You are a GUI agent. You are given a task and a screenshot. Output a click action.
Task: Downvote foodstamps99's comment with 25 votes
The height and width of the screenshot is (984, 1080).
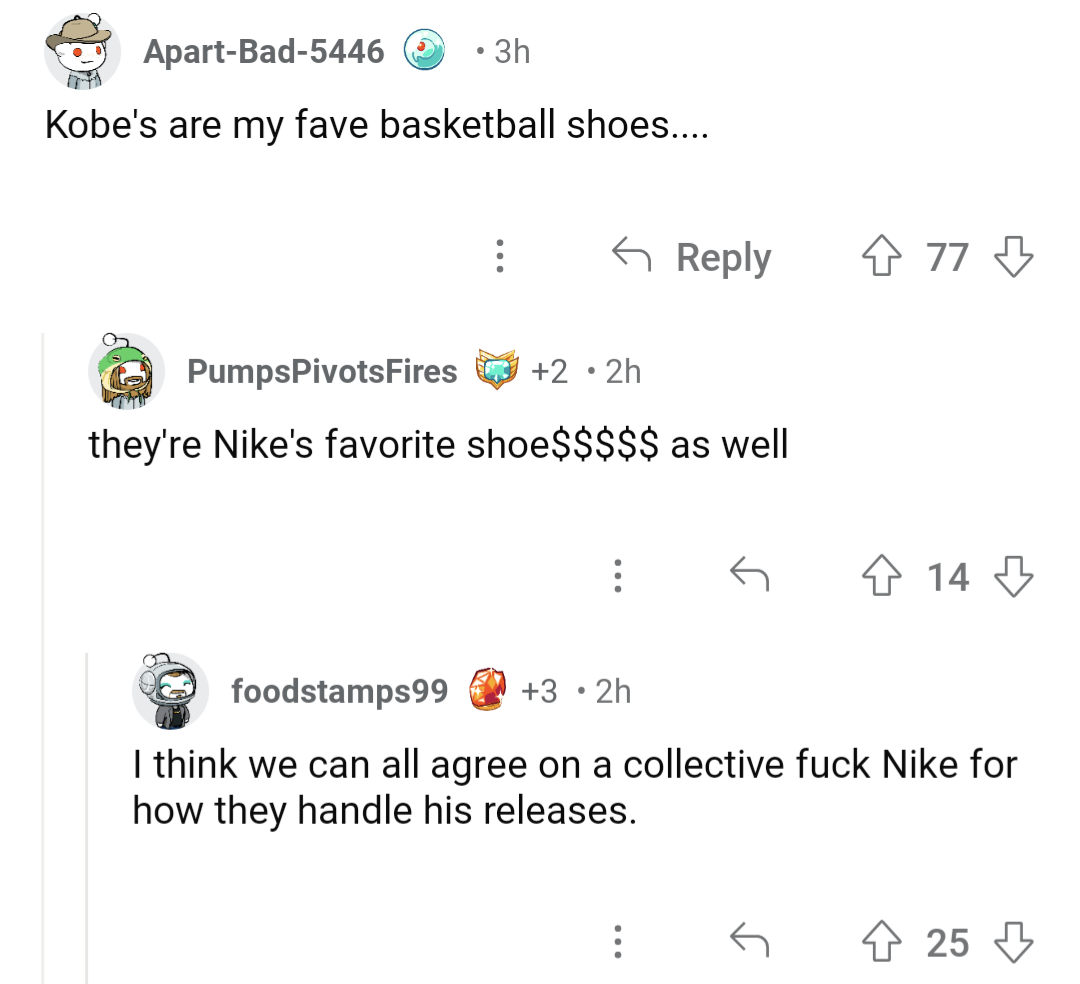click(x=1015, y=941)
